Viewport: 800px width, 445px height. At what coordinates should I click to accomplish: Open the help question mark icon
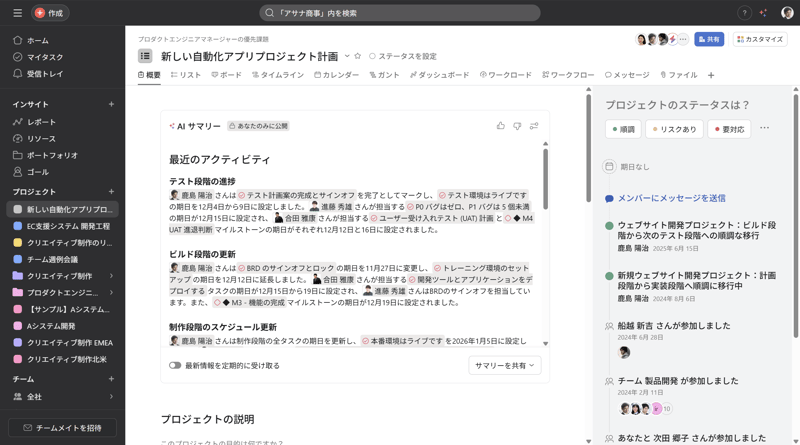coord(744,13)
